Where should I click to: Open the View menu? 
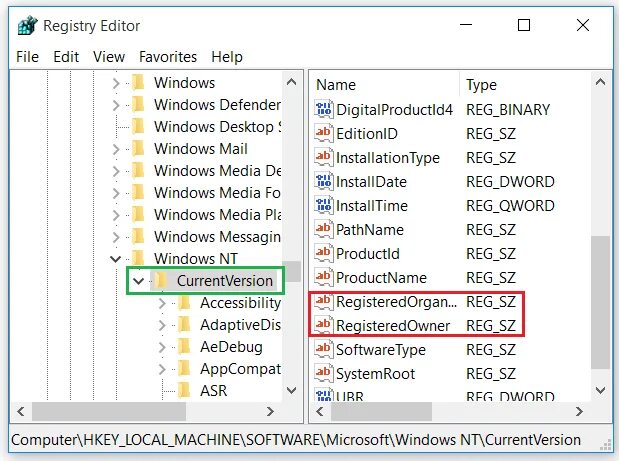[x=109, y=57]
